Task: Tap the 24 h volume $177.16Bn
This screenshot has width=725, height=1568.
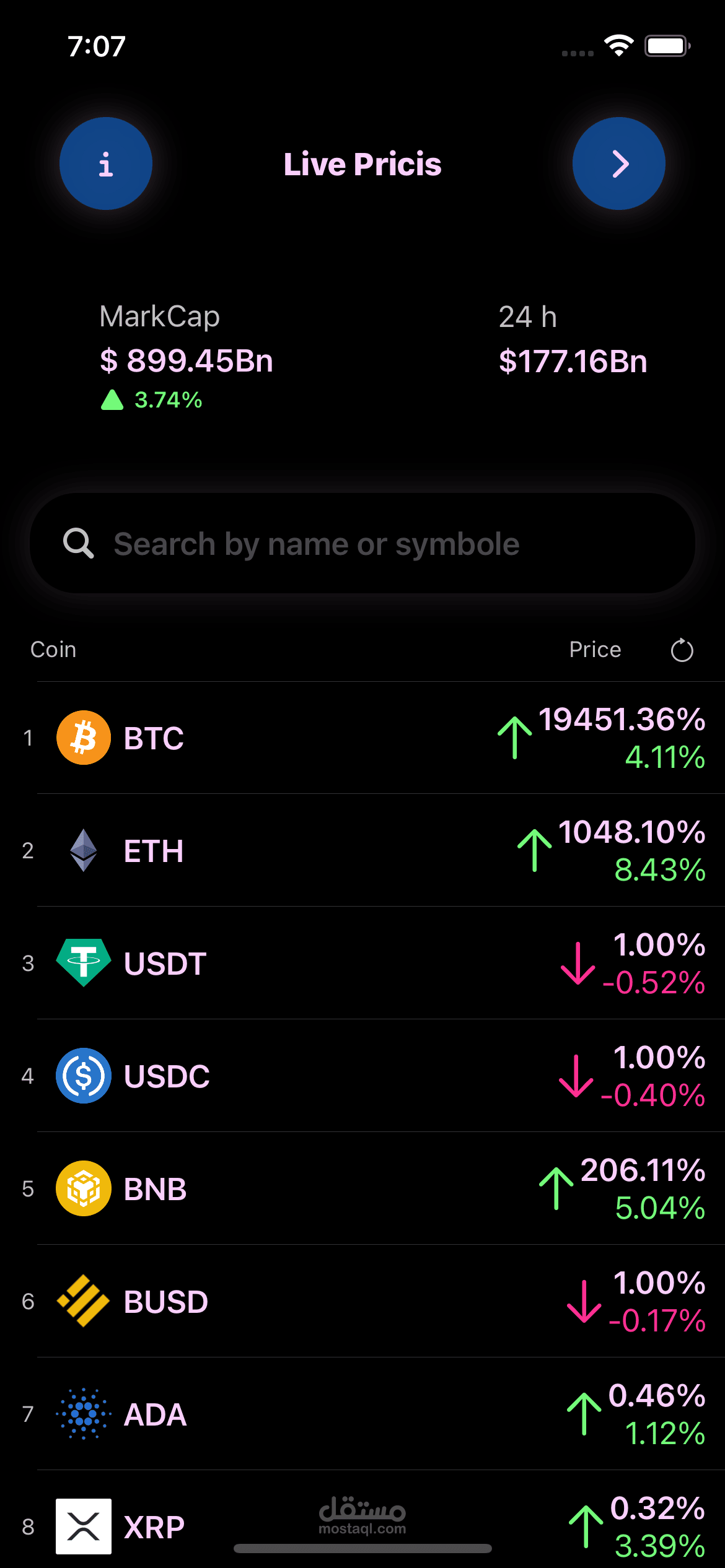Action: point(573,361)
